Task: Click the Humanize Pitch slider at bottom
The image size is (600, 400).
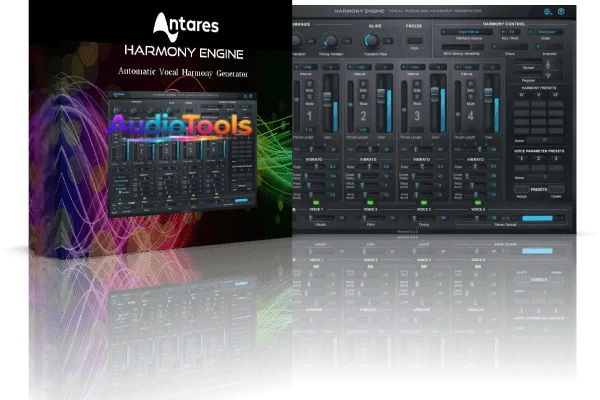Action: click(x=372, y=218)
